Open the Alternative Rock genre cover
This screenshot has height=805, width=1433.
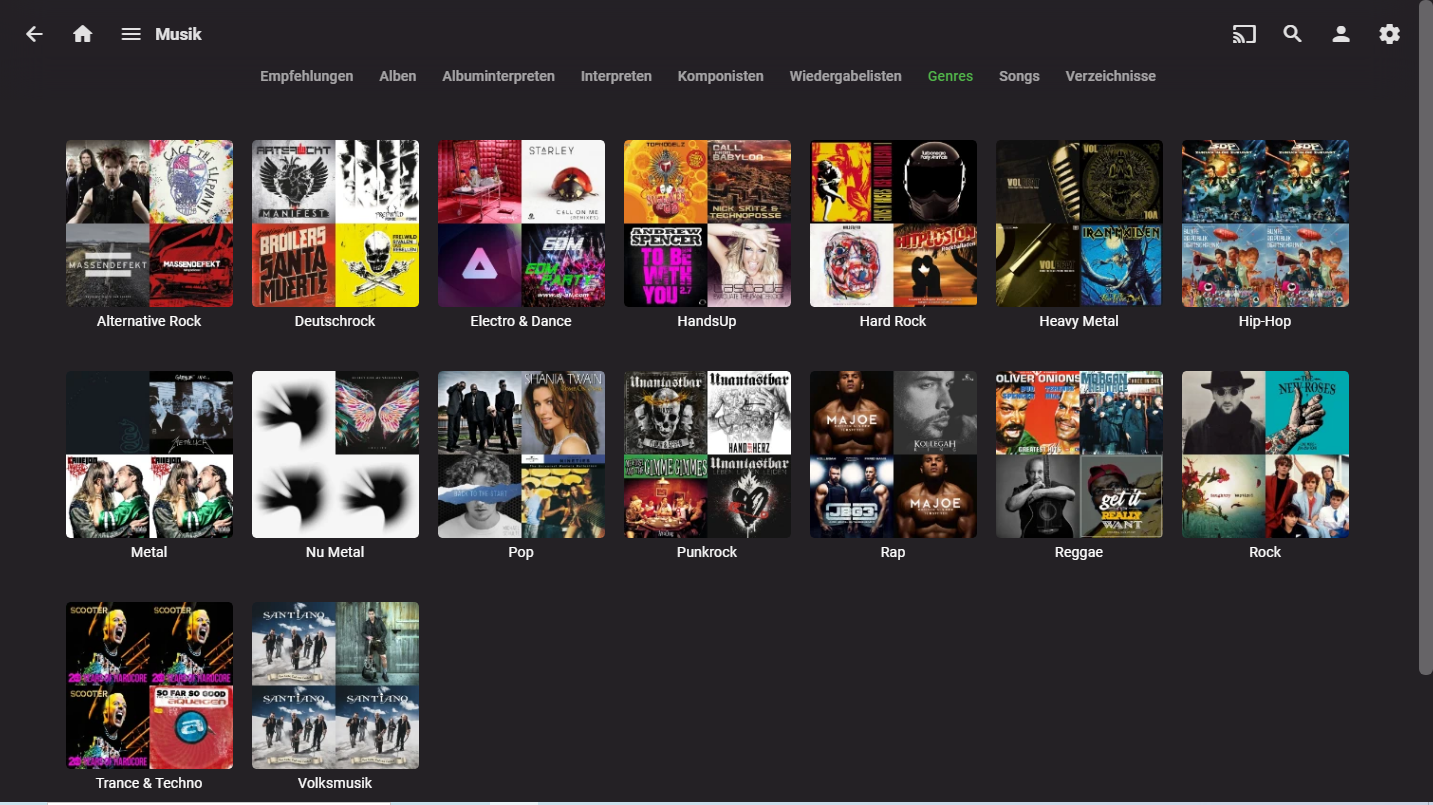(x=149, y=223)
